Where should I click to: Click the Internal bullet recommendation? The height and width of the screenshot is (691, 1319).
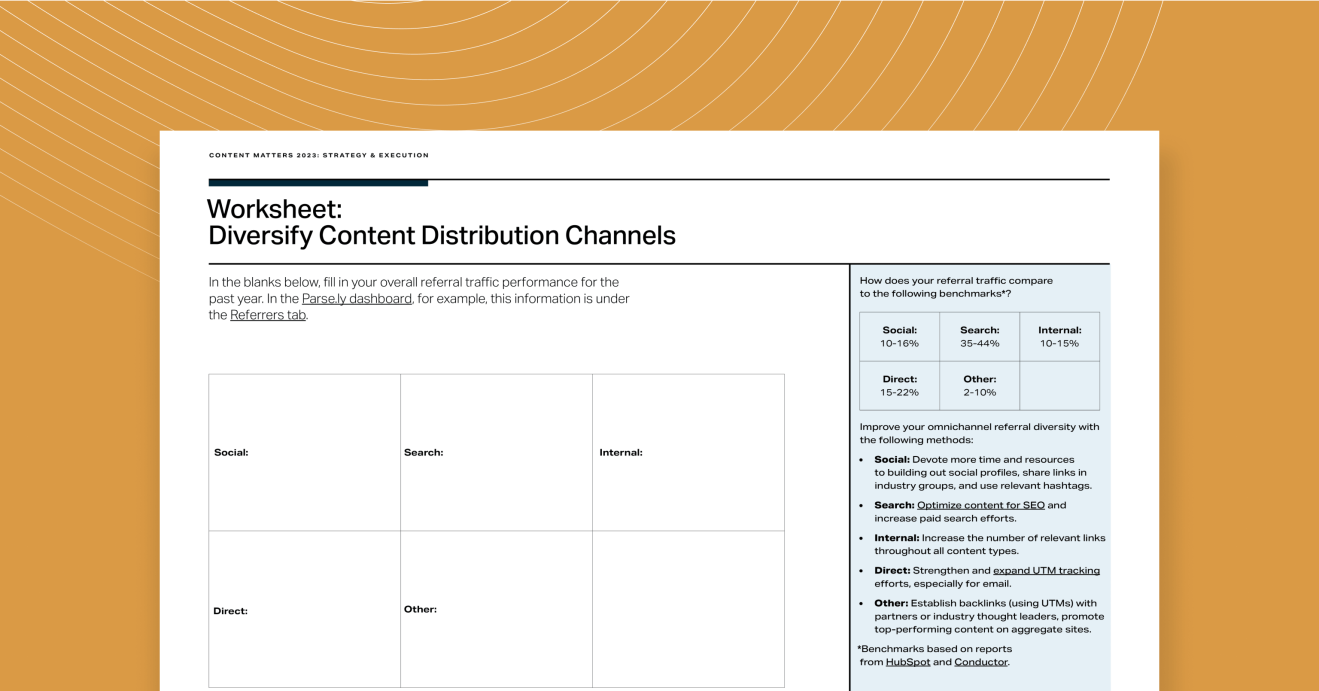coord(990,544)
